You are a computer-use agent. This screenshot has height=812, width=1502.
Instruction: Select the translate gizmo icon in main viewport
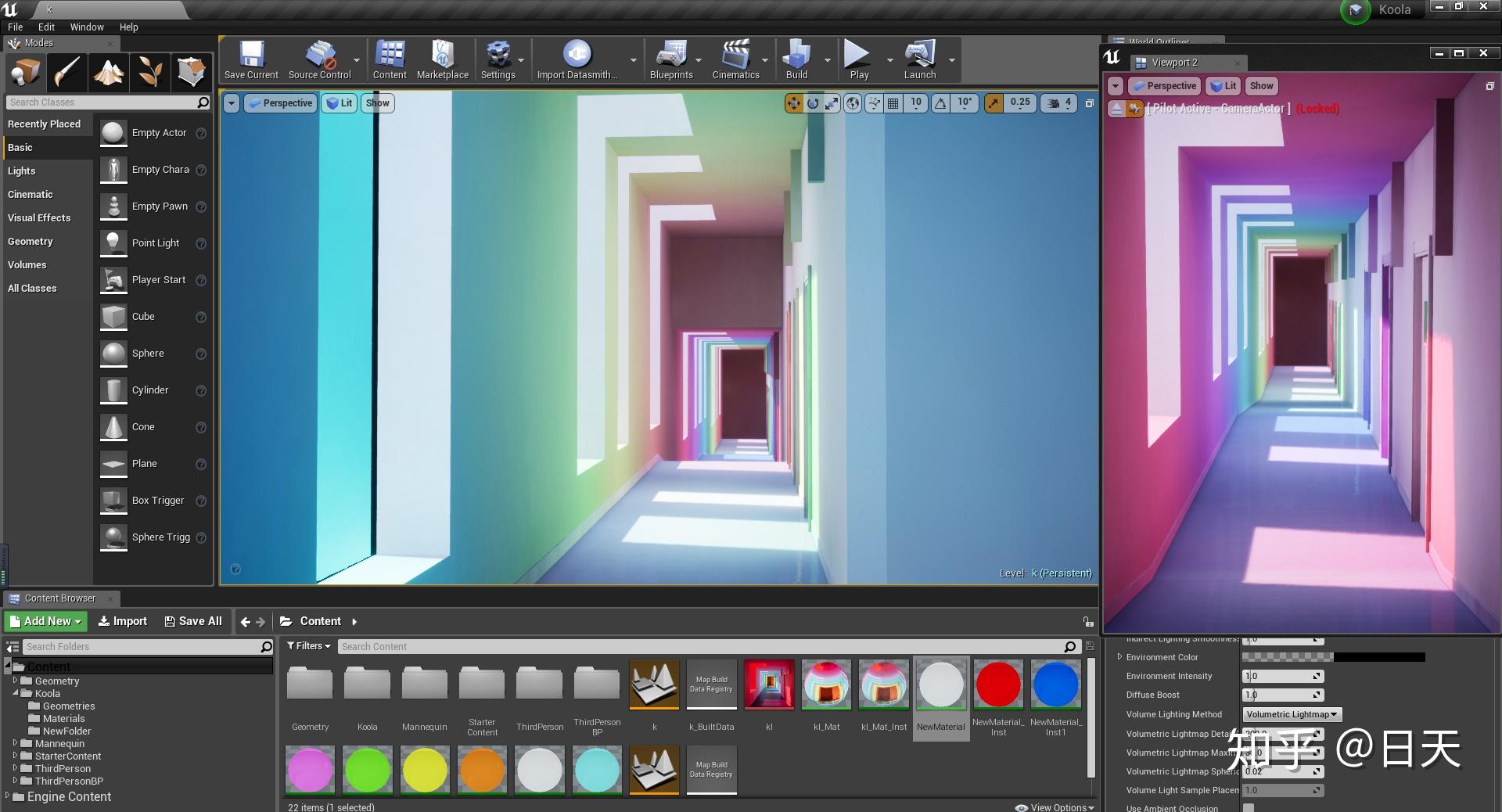tap(794, 103)
